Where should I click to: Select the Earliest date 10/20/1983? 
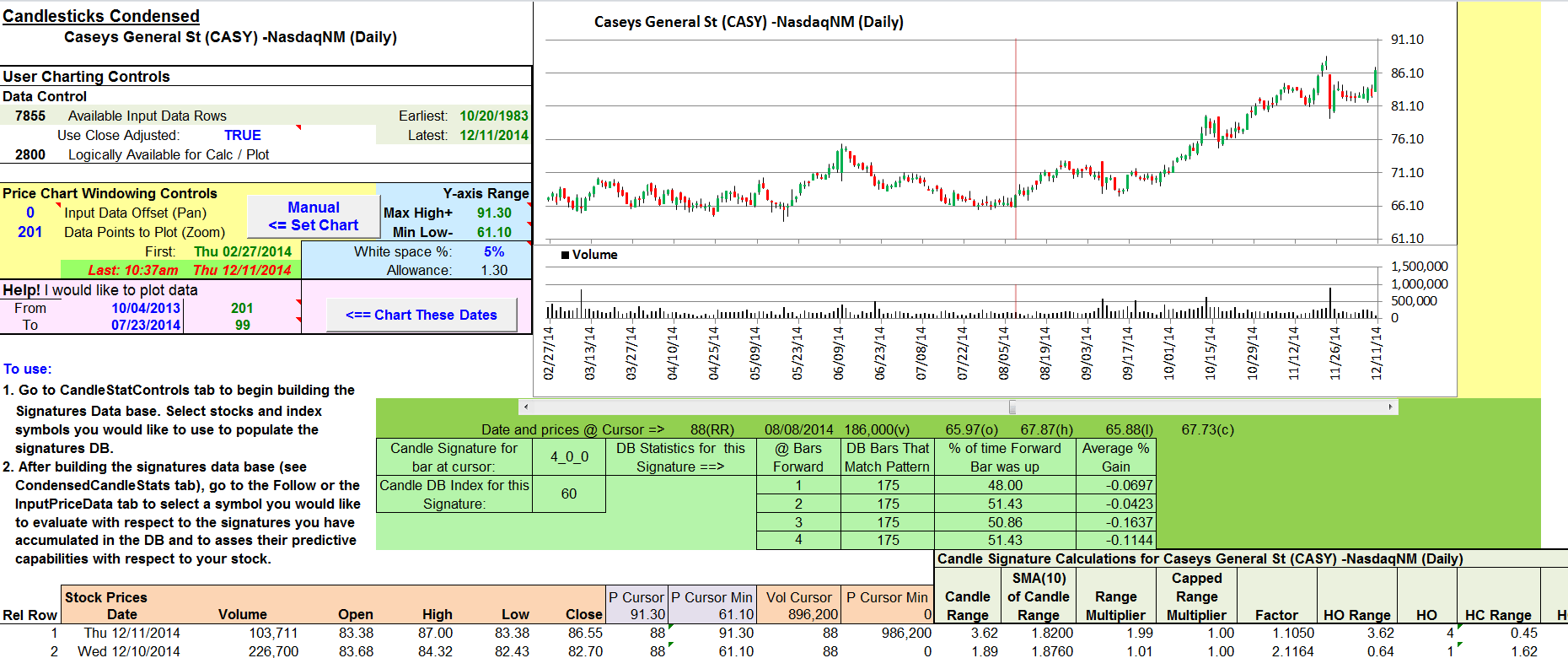494,116
